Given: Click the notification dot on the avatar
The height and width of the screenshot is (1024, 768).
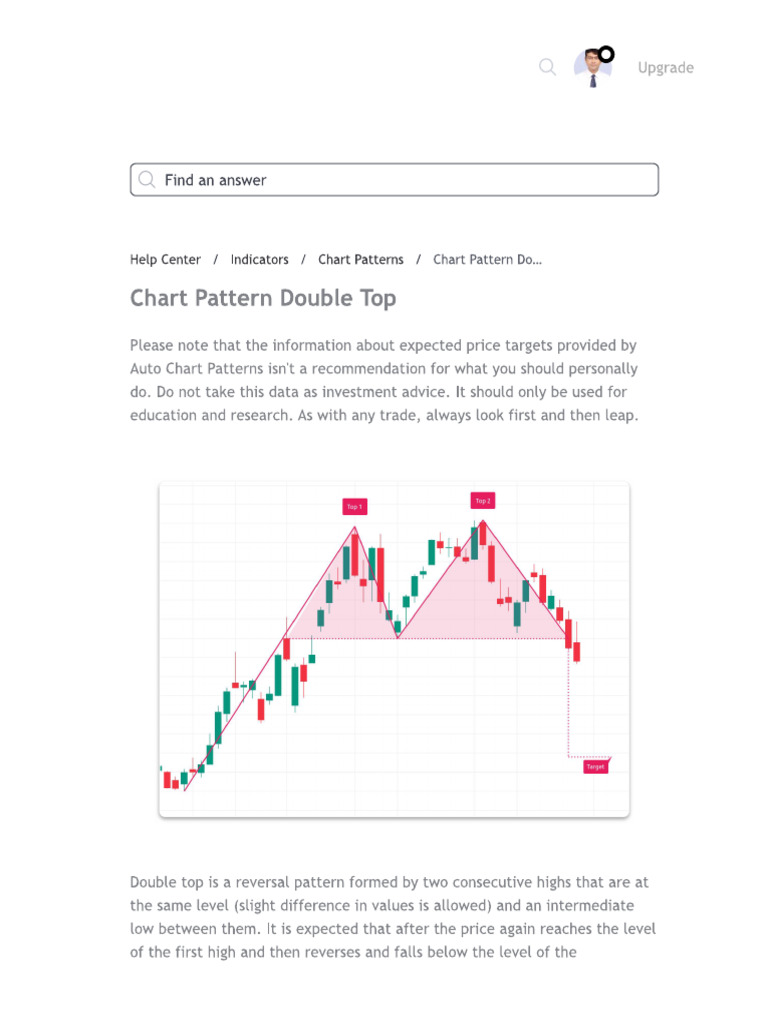Looking at the screenshot, I should coord(607,54).
